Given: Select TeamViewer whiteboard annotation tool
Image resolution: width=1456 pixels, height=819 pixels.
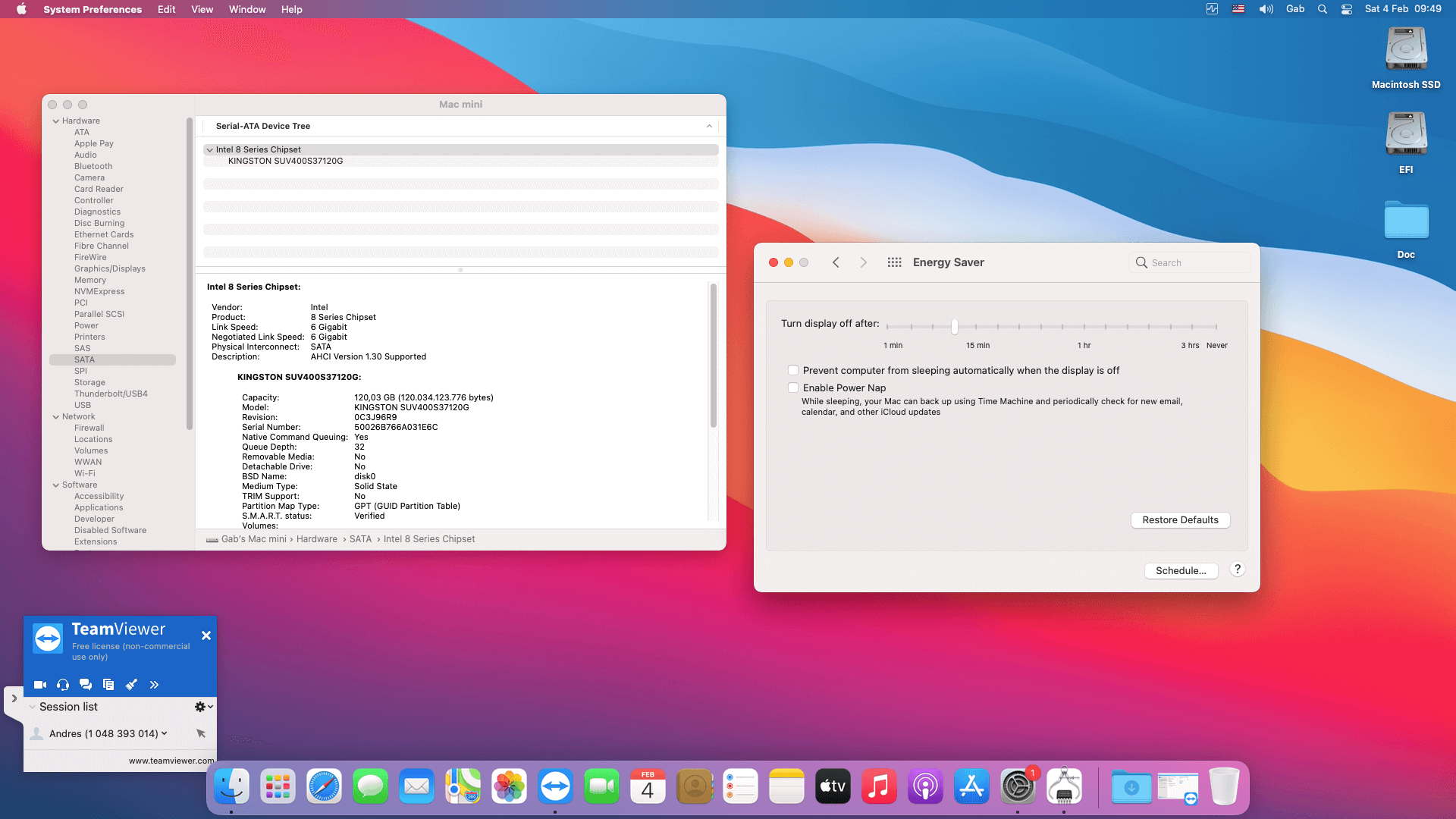Looking at the screenshot, I should (x=131, y=684).
